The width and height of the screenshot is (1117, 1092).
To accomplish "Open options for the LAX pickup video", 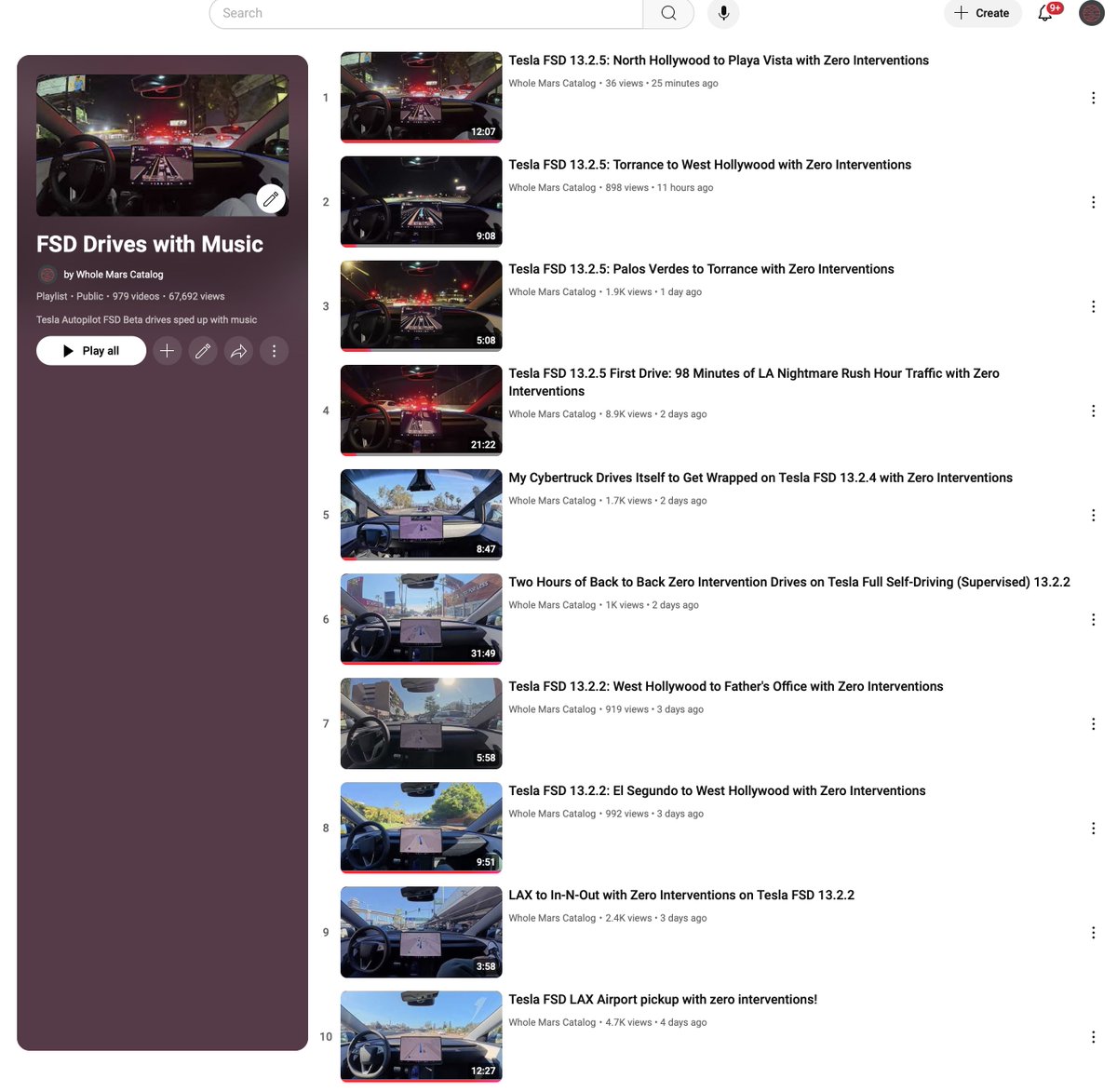I will (1093, 1036).
